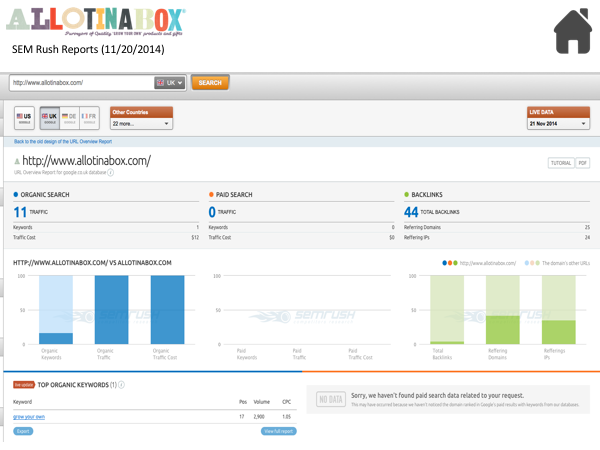Click the Referring IPs bar
Viewport: 600px width, 450px height.
[x=559, y=310]
